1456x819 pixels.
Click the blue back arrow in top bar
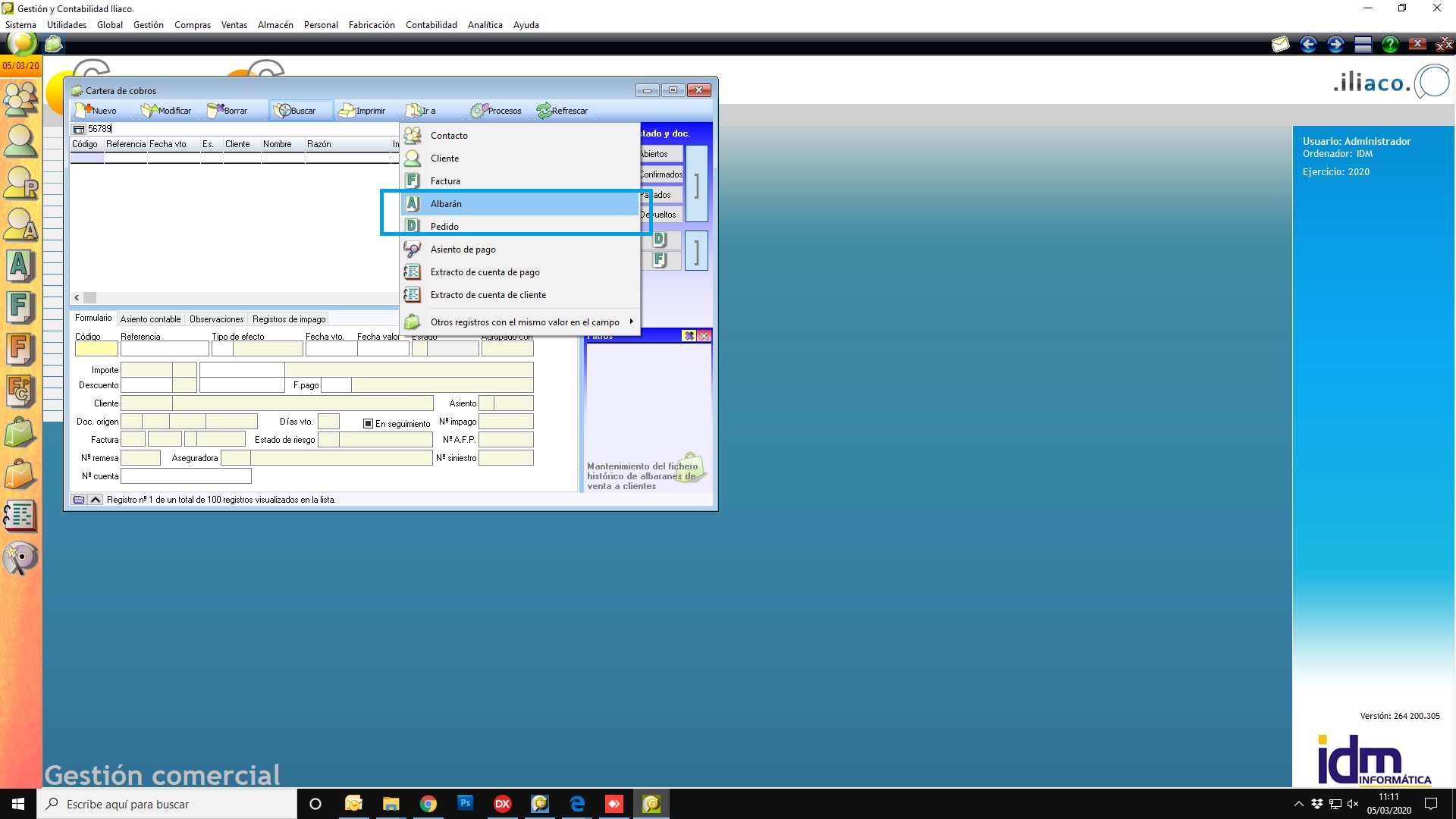click(1308, 44)
